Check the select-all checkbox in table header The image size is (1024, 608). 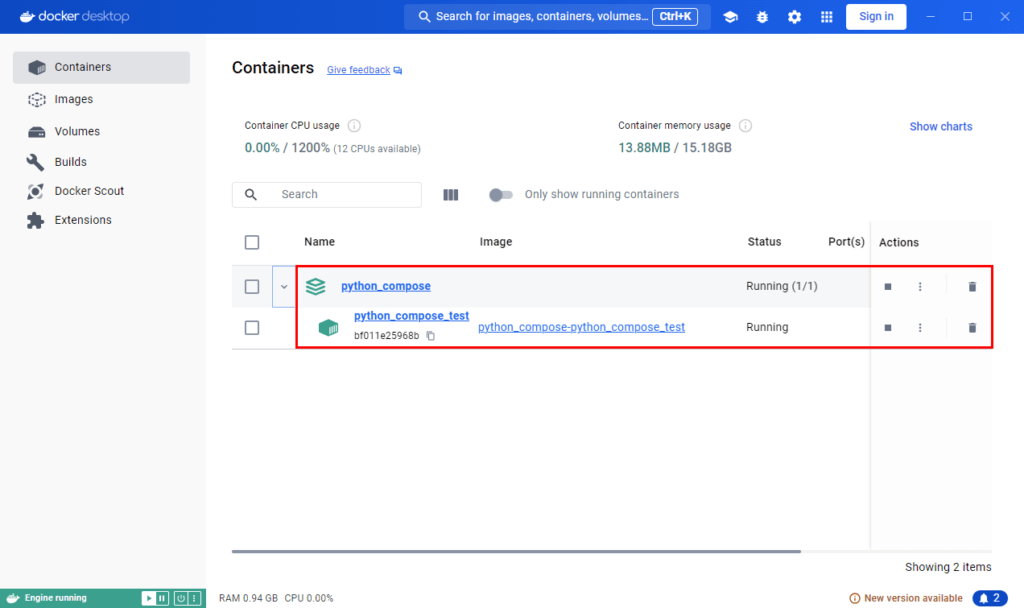coord(252,242)
